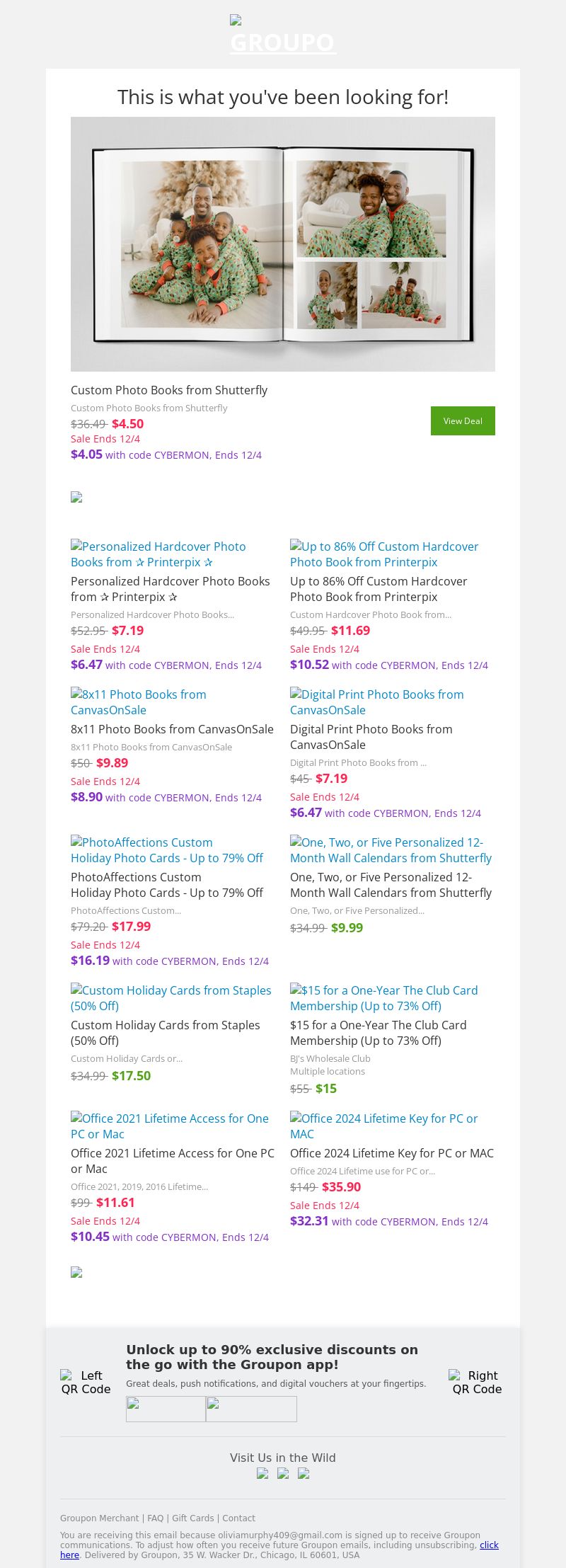This screenshot has width=566, height=1568.
Task: Click the Right QR Code image
Action: tap(477, 1382)
